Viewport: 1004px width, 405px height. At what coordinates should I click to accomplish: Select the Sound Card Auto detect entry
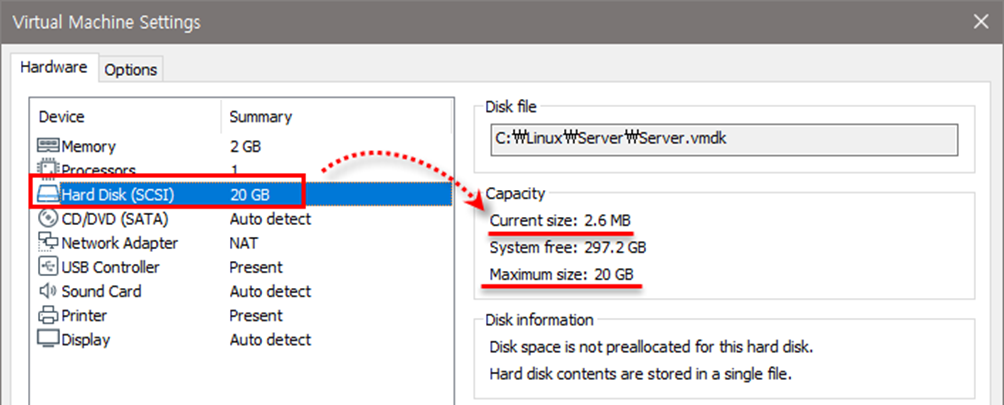(270, 291)
